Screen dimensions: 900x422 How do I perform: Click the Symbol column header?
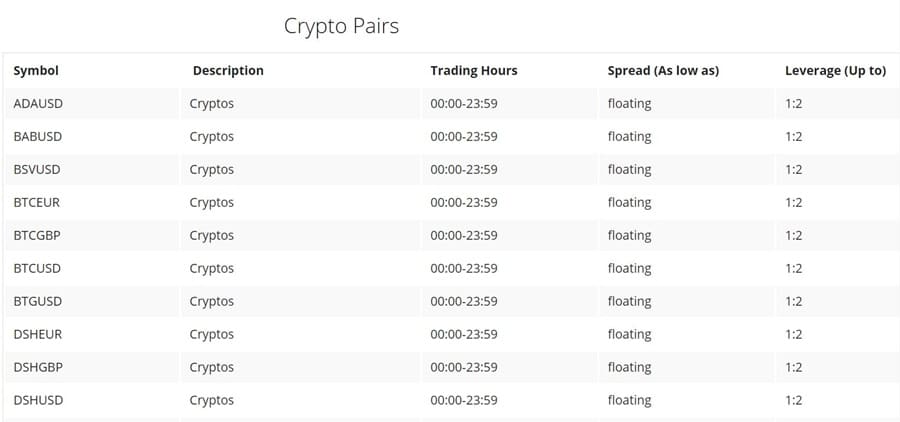pos(36,71)
